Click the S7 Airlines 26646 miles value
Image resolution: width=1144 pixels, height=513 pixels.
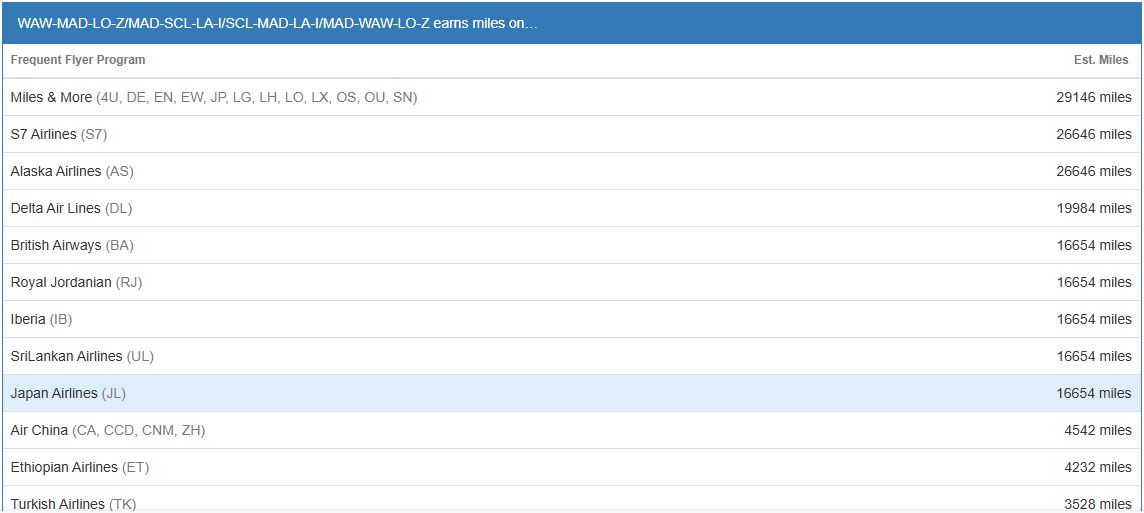[x=1094, y=134]
